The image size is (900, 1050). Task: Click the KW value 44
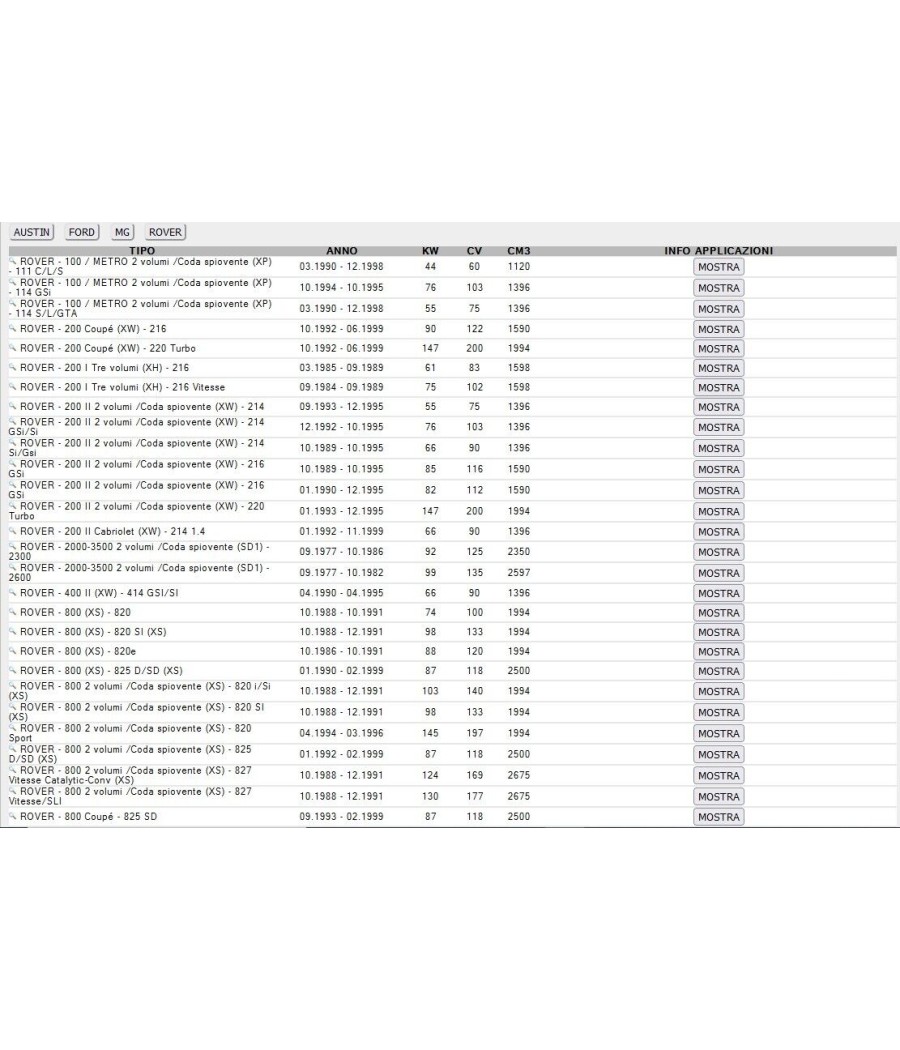[x=430, y=267]
